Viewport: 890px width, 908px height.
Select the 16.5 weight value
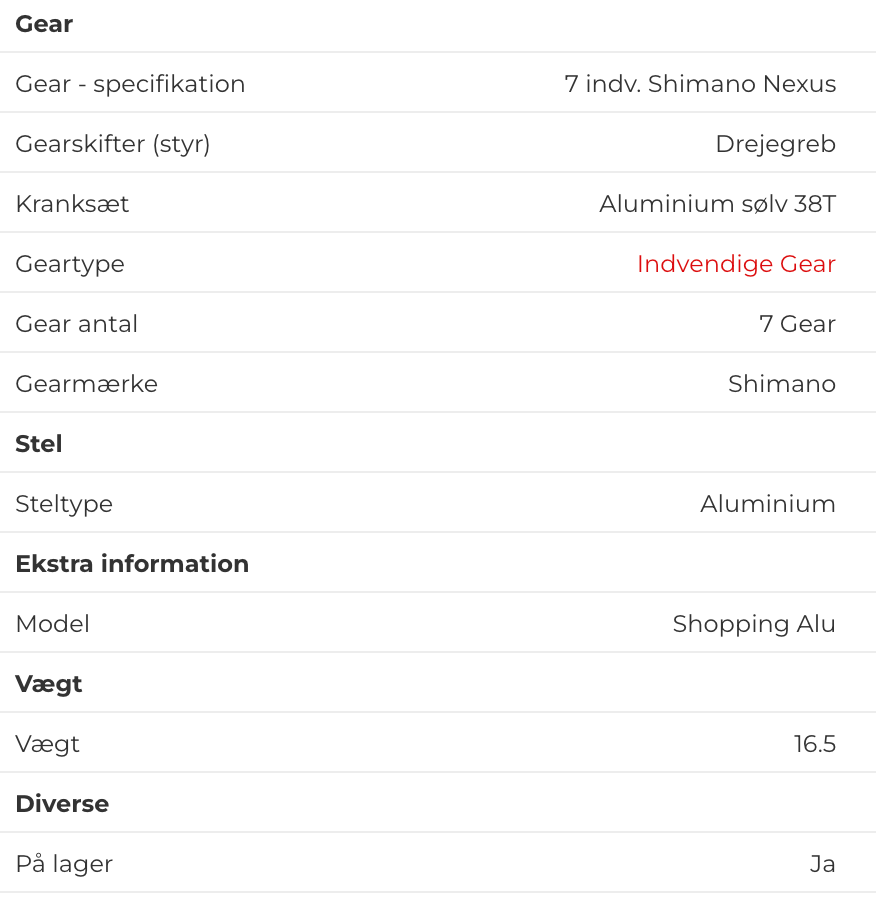(x=815, y=744)
